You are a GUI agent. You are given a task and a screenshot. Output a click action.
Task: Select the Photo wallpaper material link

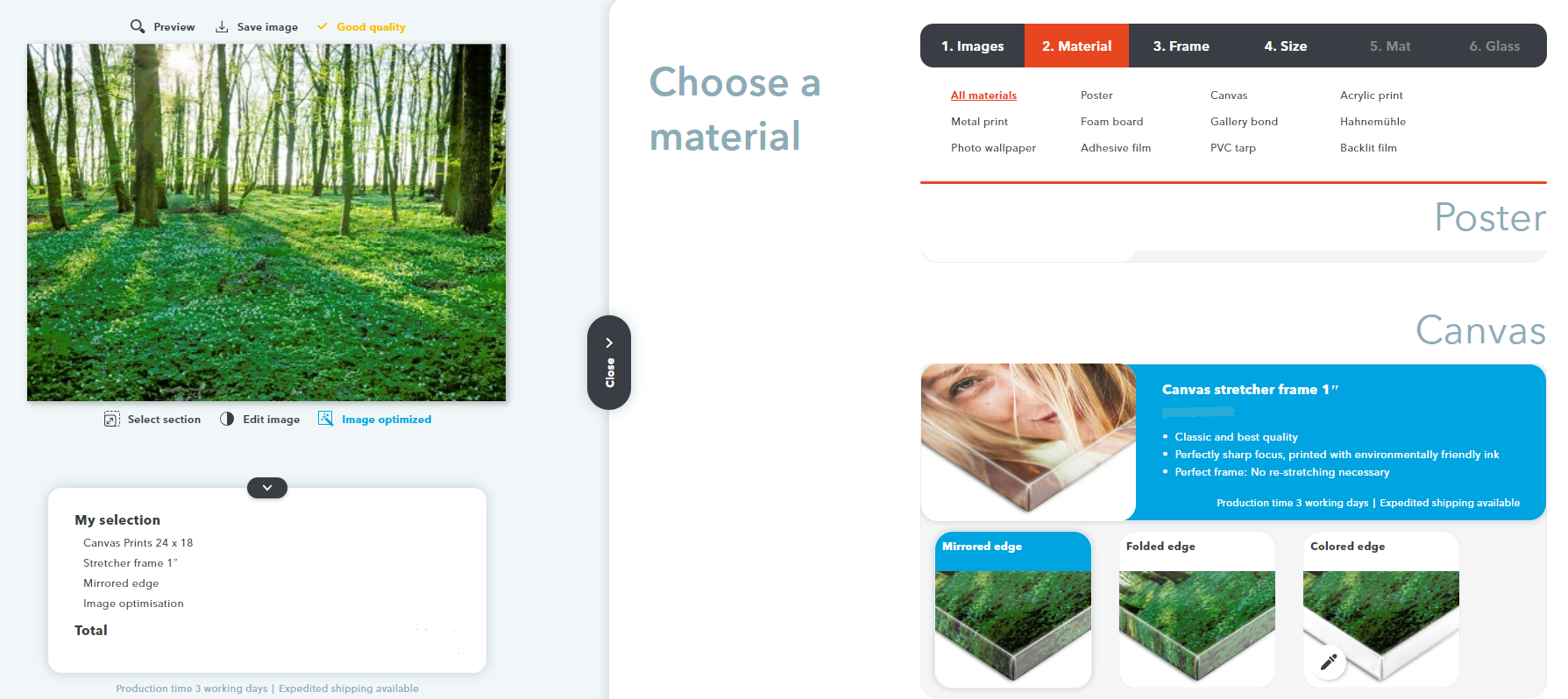(x=993, y=148)
